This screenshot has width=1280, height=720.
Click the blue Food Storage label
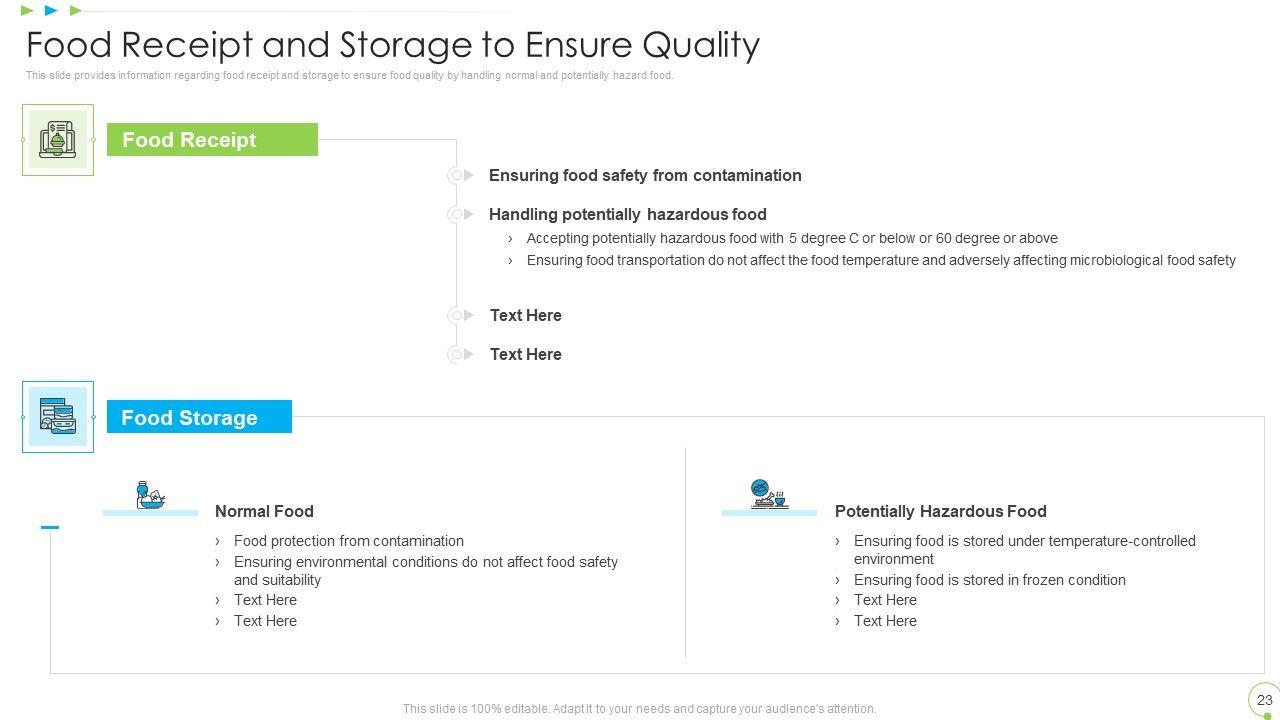pos(199,417)
